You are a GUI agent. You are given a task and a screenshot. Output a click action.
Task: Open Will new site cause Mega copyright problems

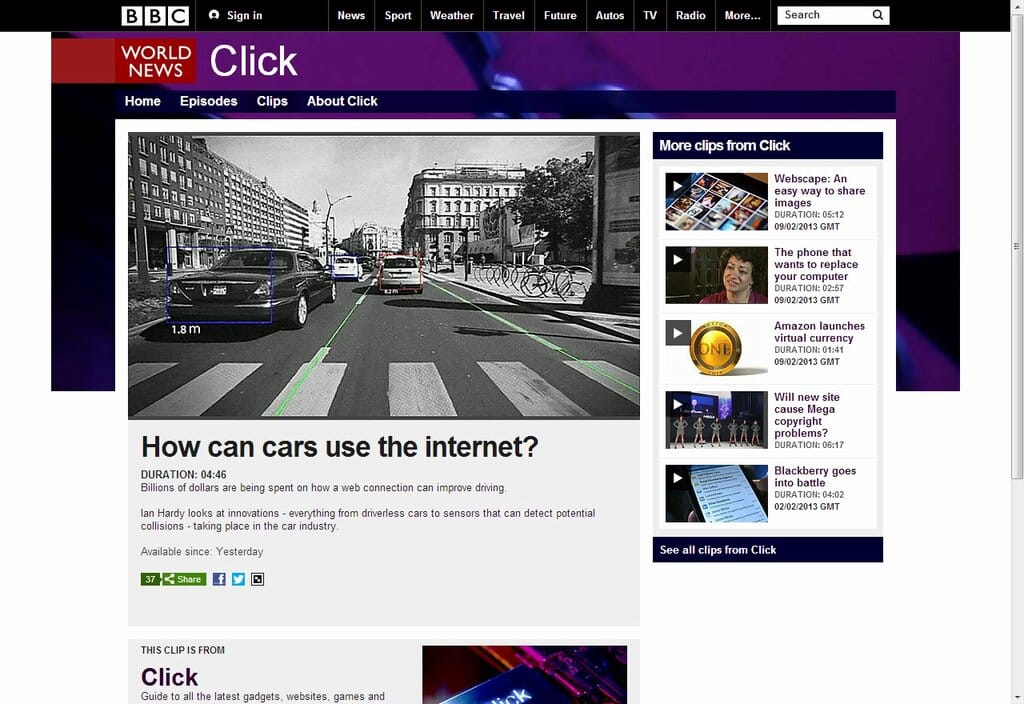click(x=807, y=415)
